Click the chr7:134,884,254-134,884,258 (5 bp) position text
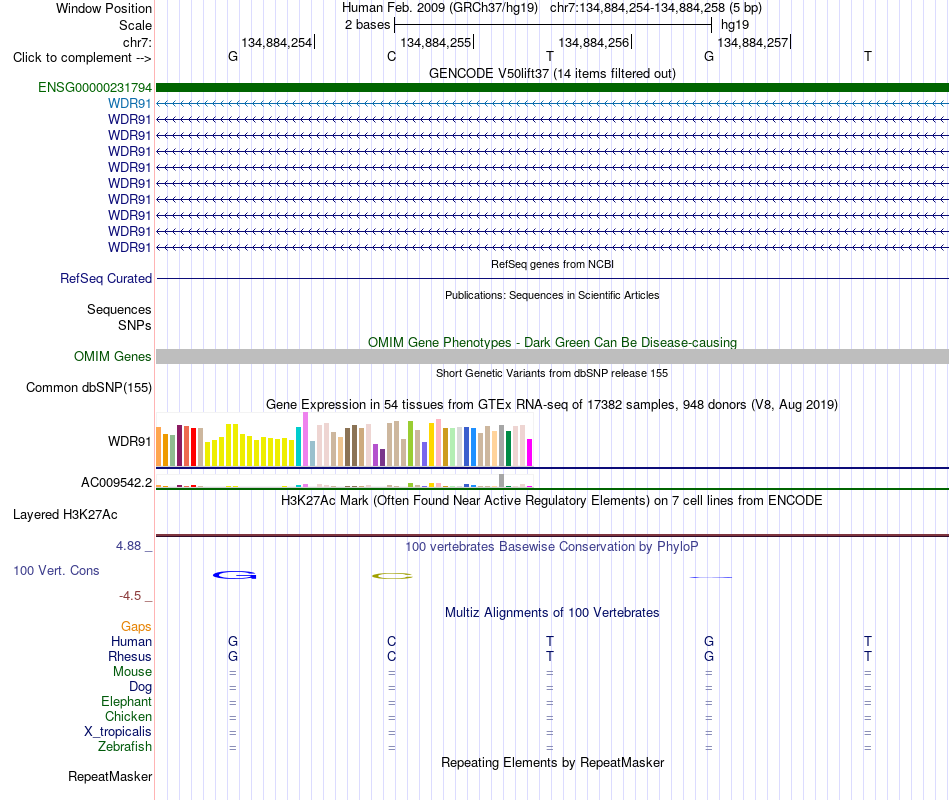This screenshot has height=800, width=950. point(656,8)
